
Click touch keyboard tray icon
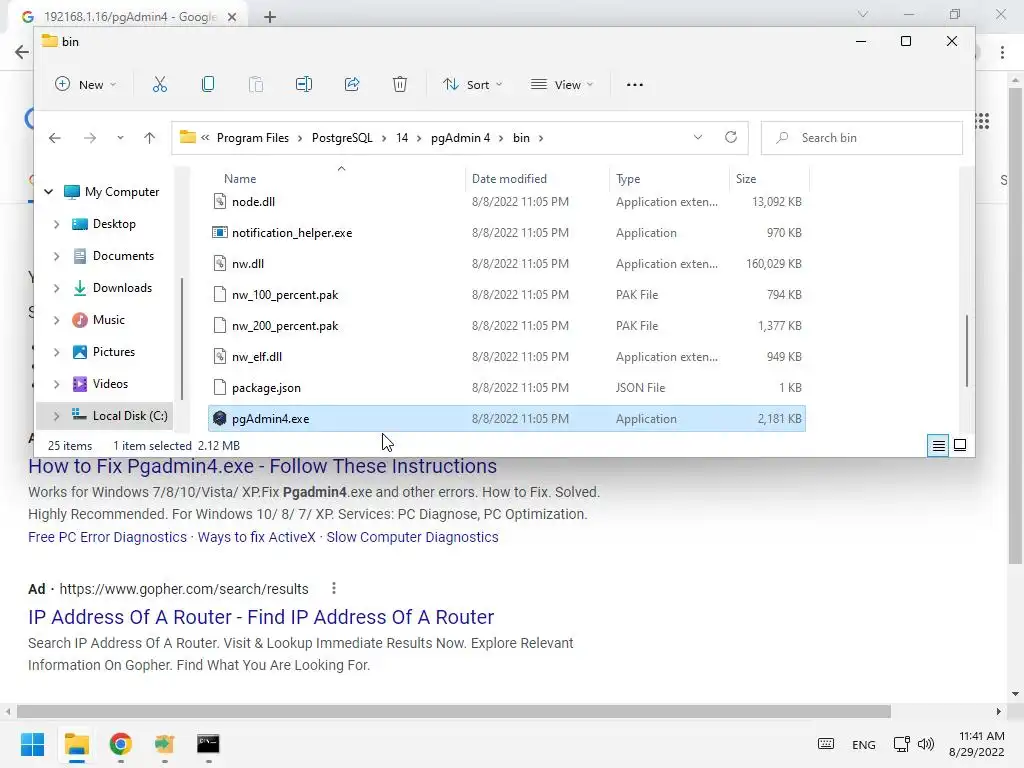click(x=825, y=744)
